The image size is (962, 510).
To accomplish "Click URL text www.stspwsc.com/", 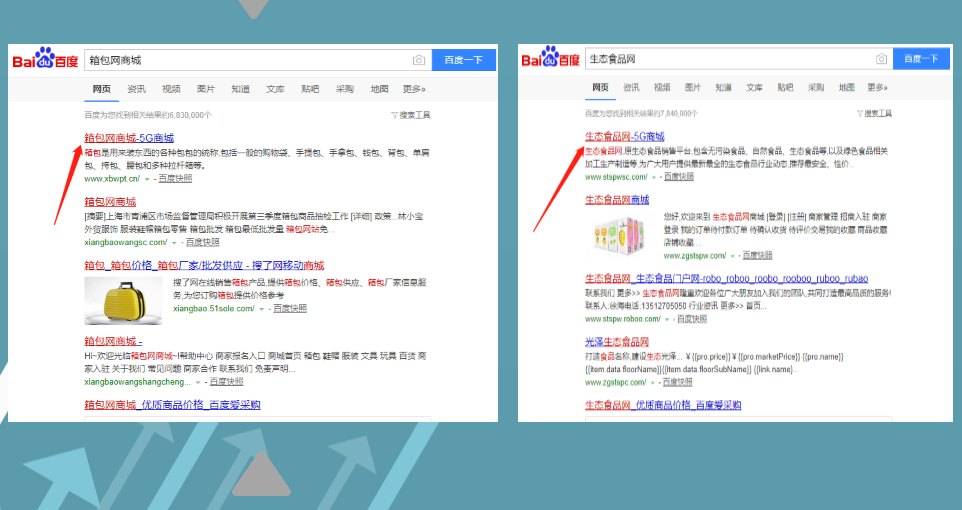I will (616, 177).
